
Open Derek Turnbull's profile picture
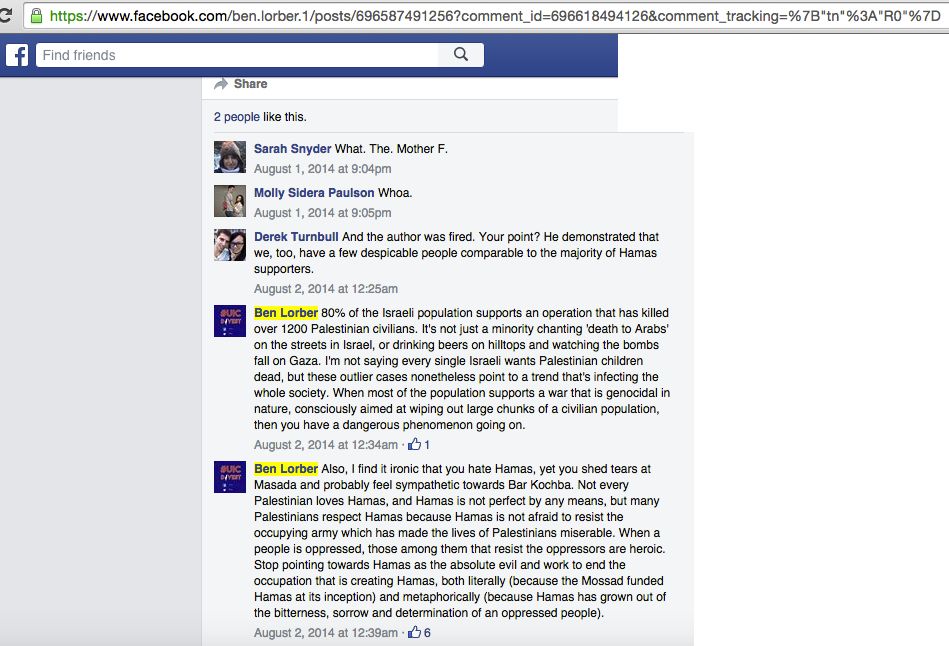[x=230, y=245]
